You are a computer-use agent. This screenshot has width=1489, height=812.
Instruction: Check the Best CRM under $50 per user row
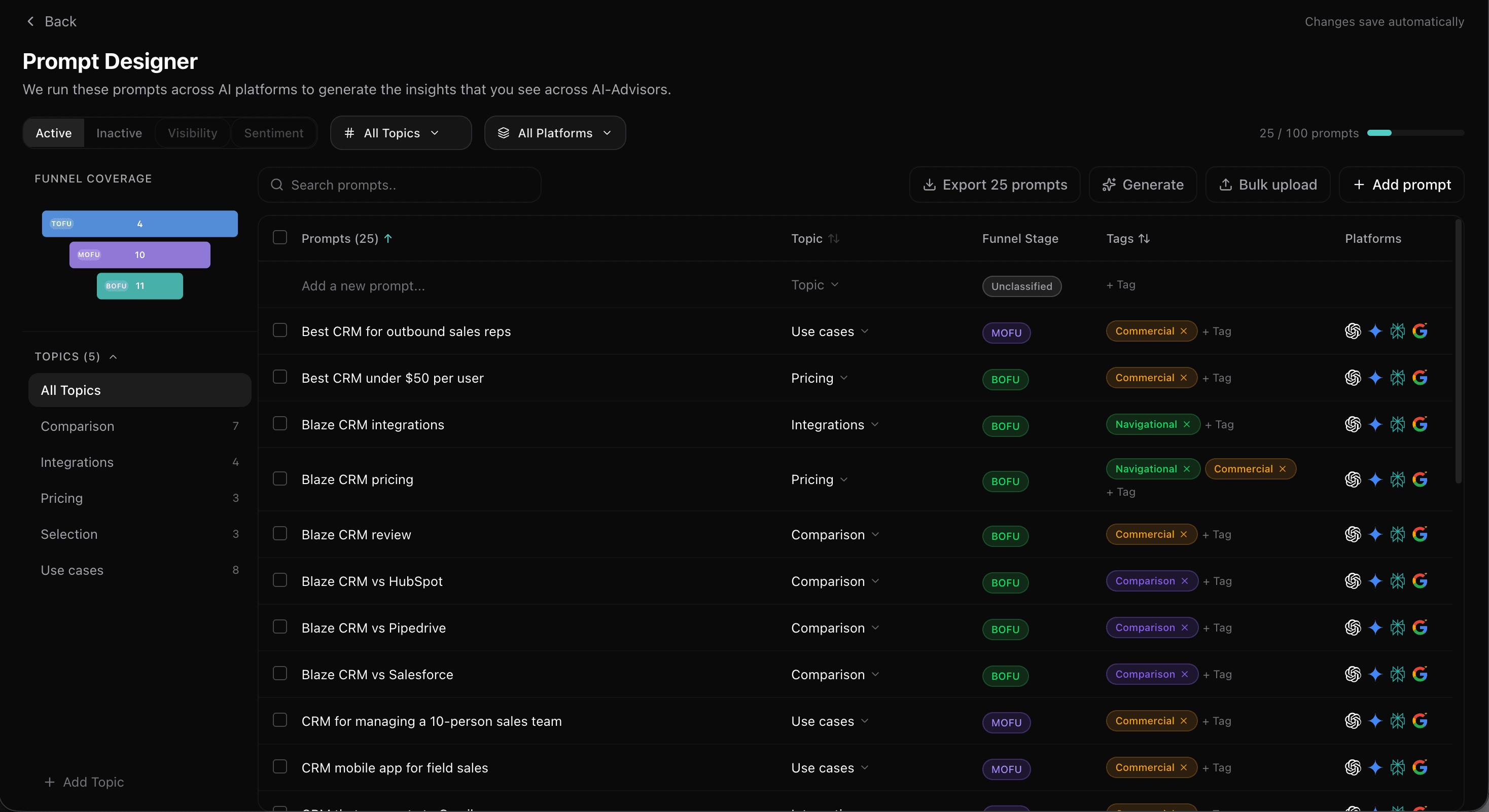[280, 377]
